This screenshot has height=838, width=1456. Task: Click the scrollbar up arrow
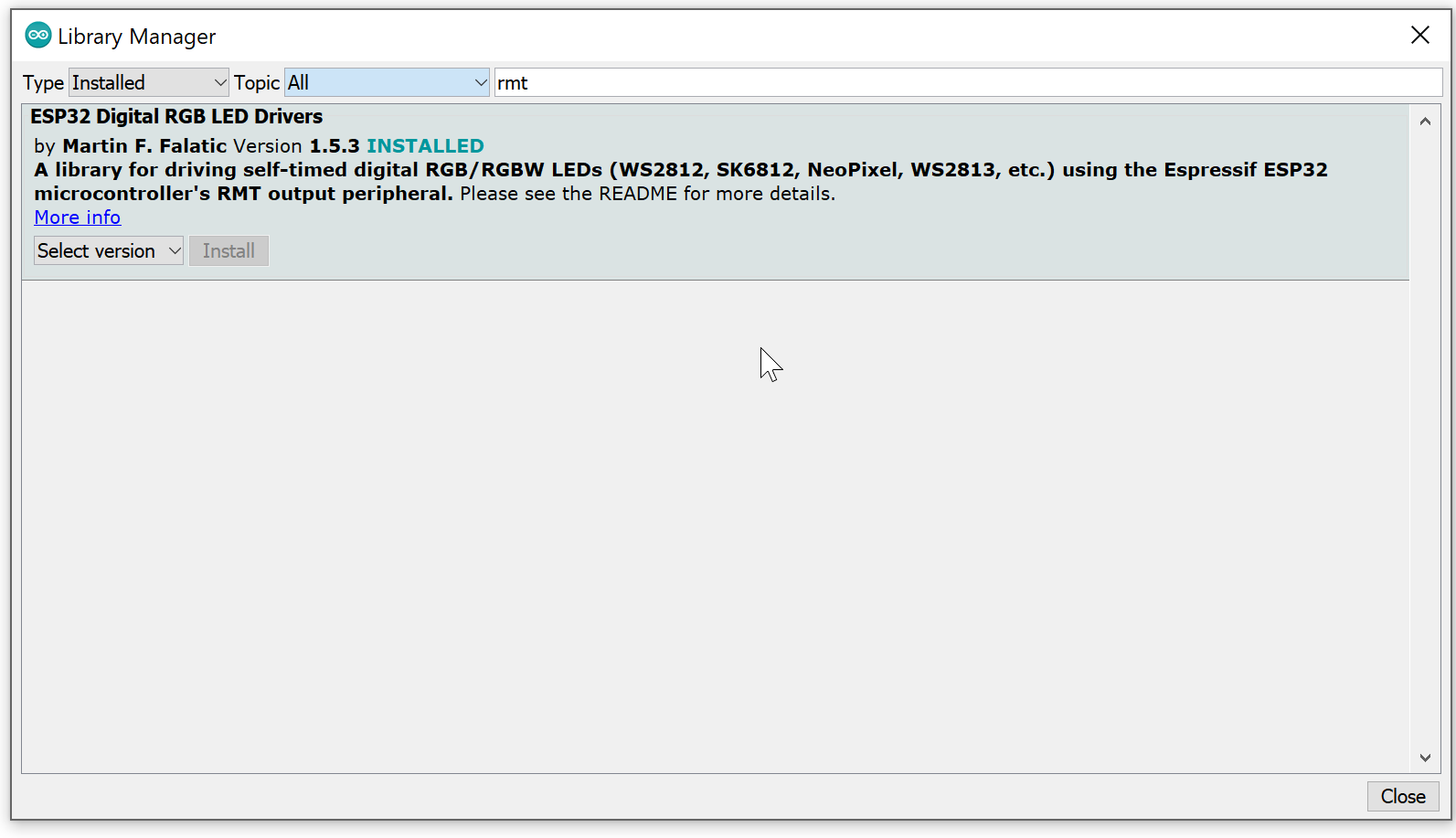(1425, 122)
